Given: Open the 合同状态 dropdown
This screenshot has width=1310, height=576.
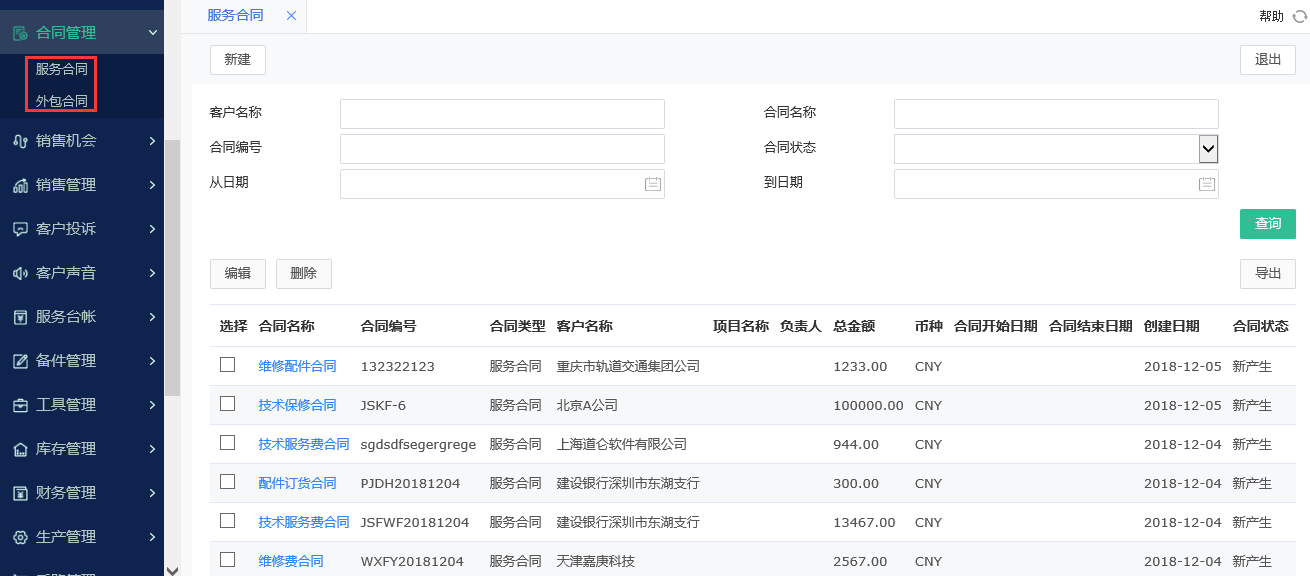Looking at the screenshot, I should (x=1208, y=148).
